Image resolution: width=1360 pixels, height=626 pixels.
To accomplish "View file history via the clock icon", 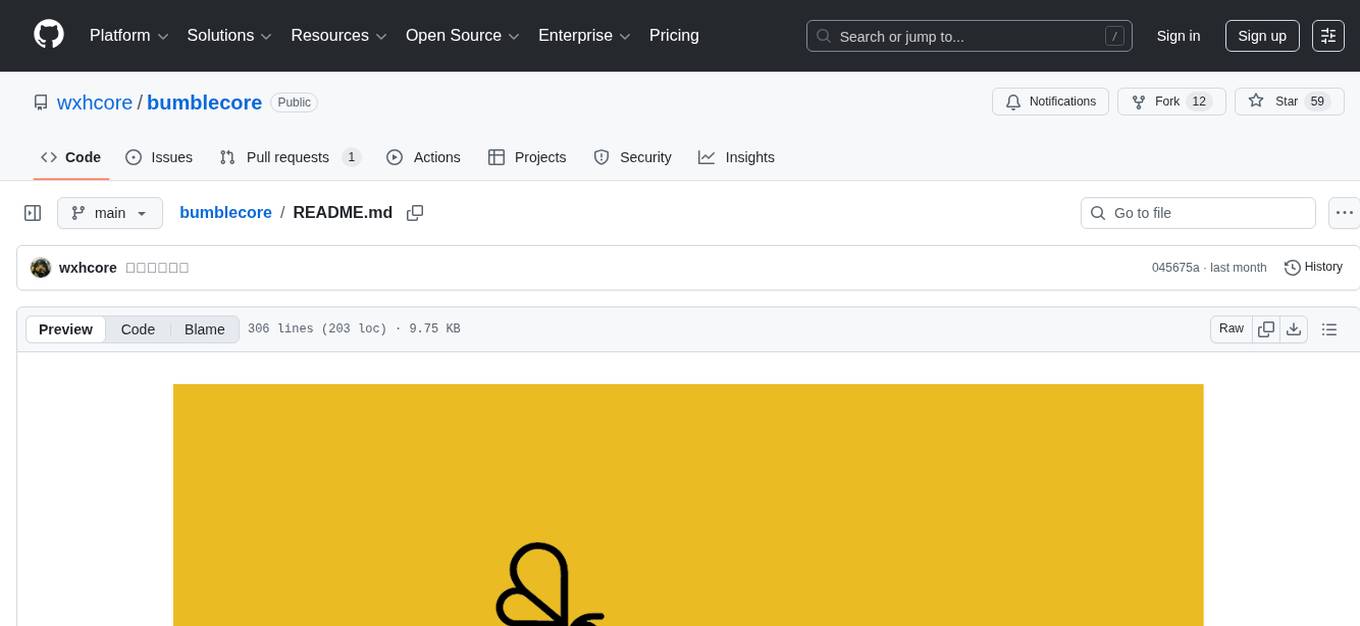I will coord(1292,267).
